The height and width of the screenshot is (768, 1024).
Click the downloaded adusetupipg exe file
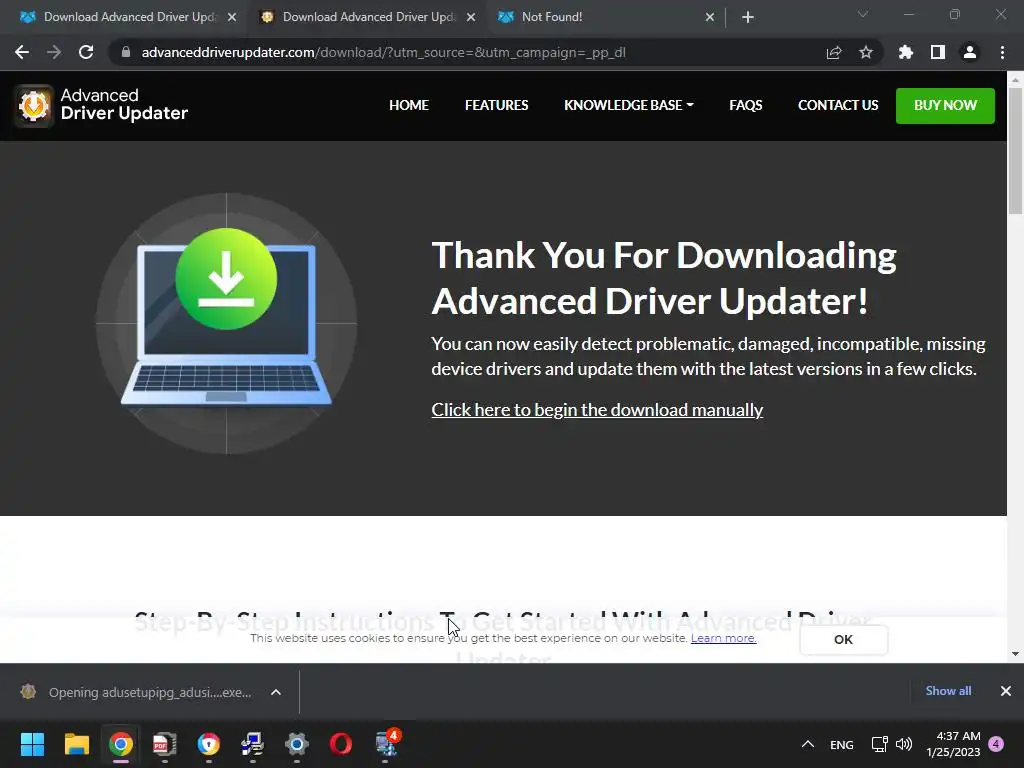point(138,692)
